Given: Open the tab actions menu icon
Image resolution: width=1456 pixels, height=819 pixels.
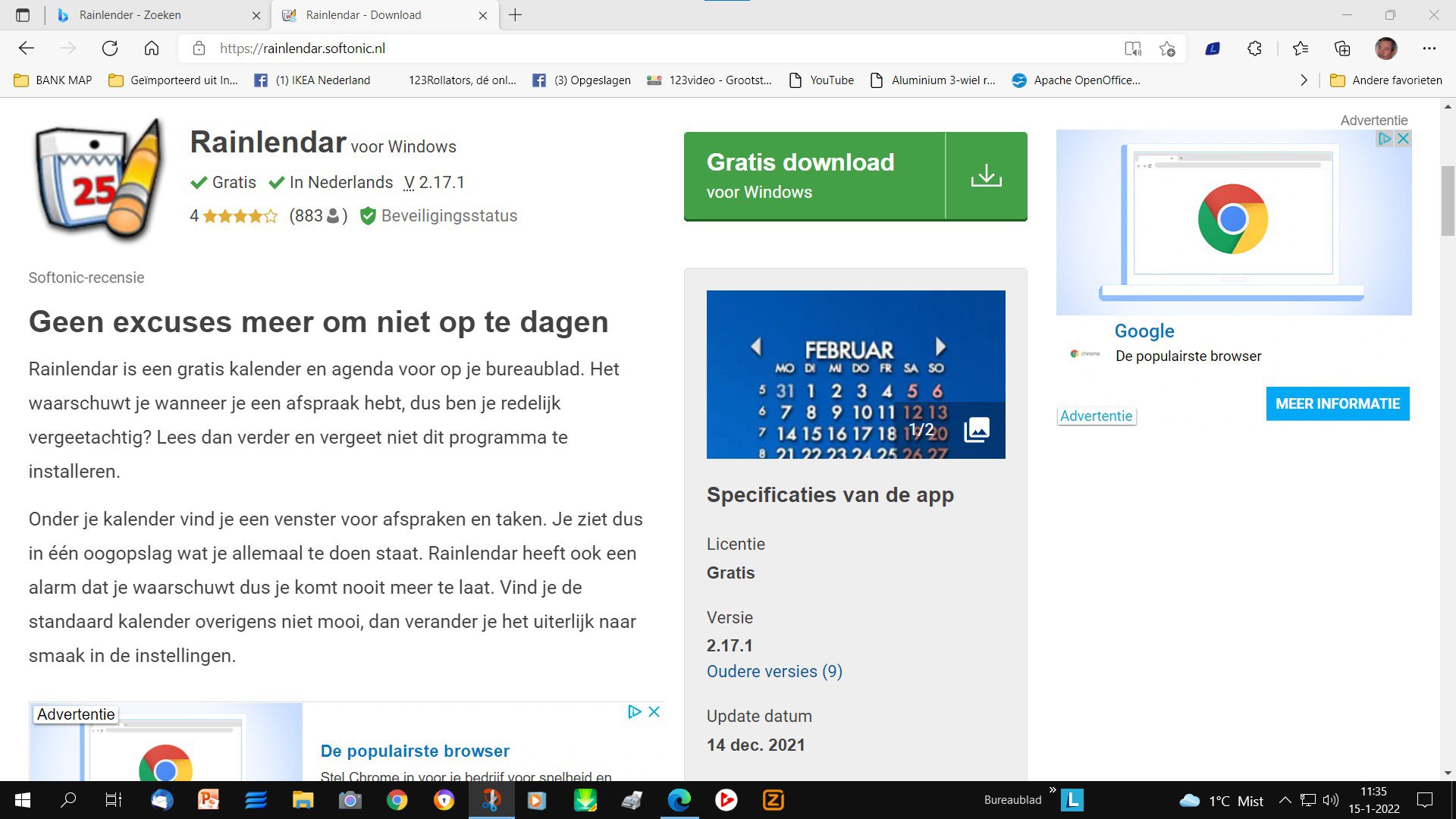Looking at the screenshot, I should [x=23, y=15].
